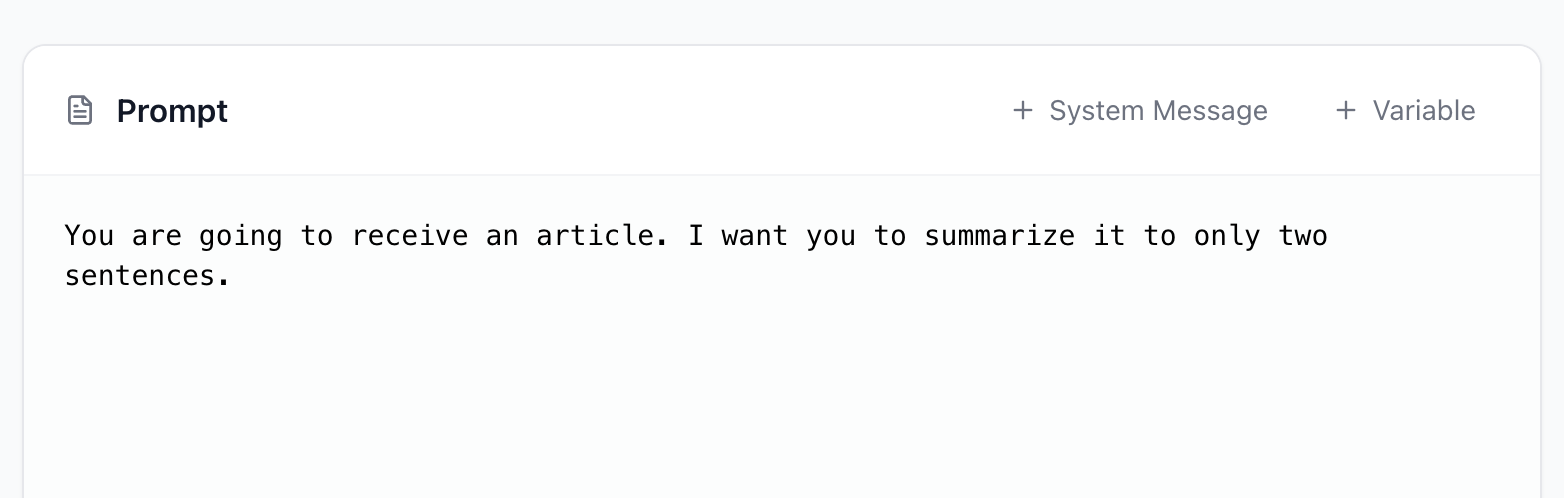This screenshot has height=498, width=1564.
Task: Click the "System Message" text label
Action: point(1158,110)
